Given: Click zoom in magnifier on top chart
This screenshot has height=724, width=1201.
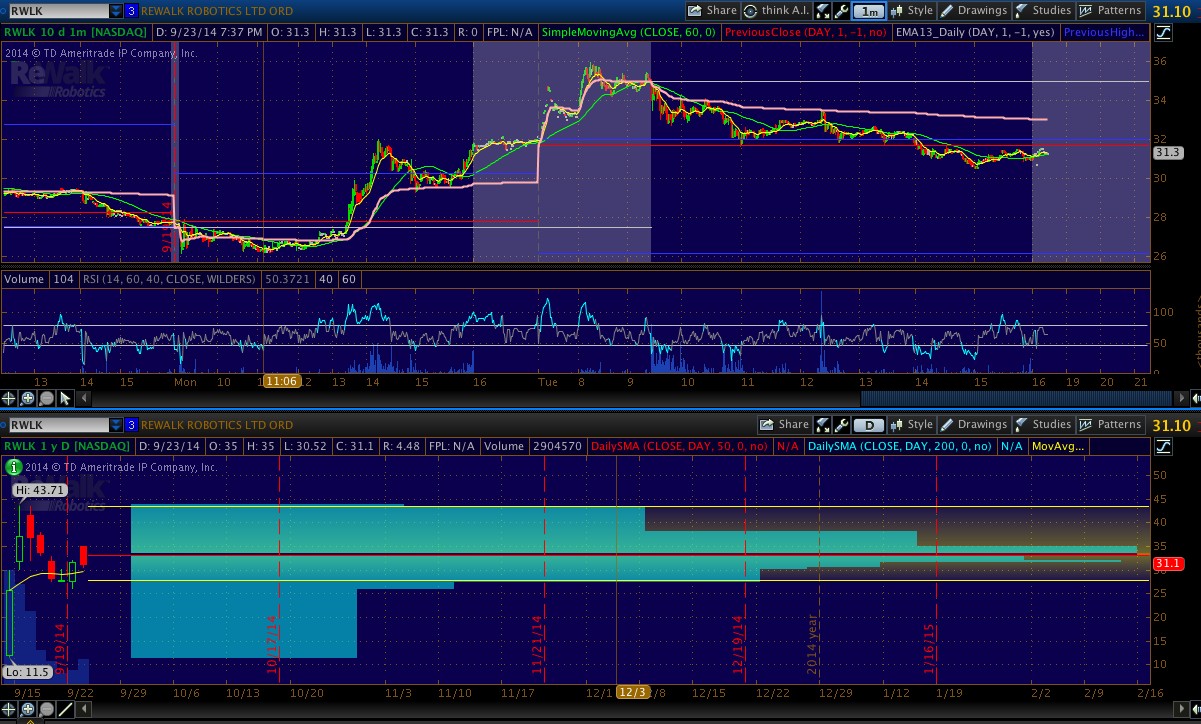Looking at the screenshot, I should click(x=28, y=398).
